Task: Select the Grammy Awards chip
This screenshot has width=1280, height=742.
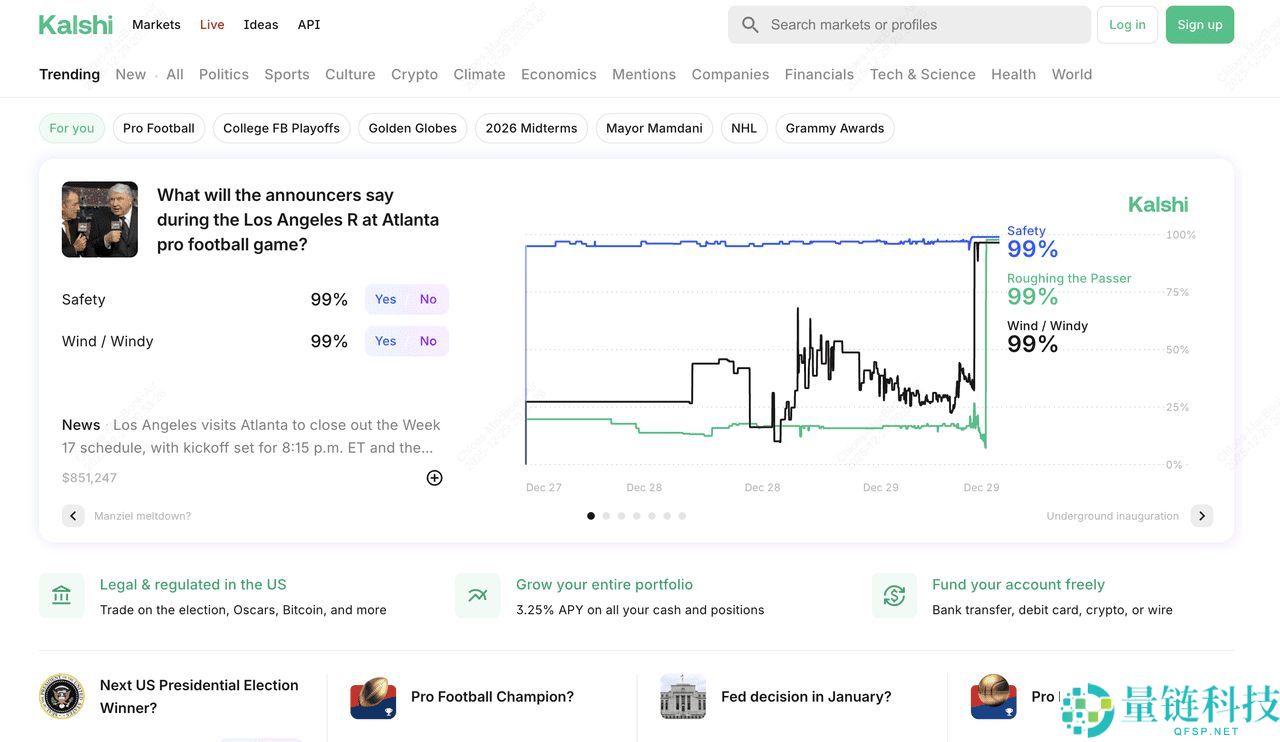Action: pos(835,128)
